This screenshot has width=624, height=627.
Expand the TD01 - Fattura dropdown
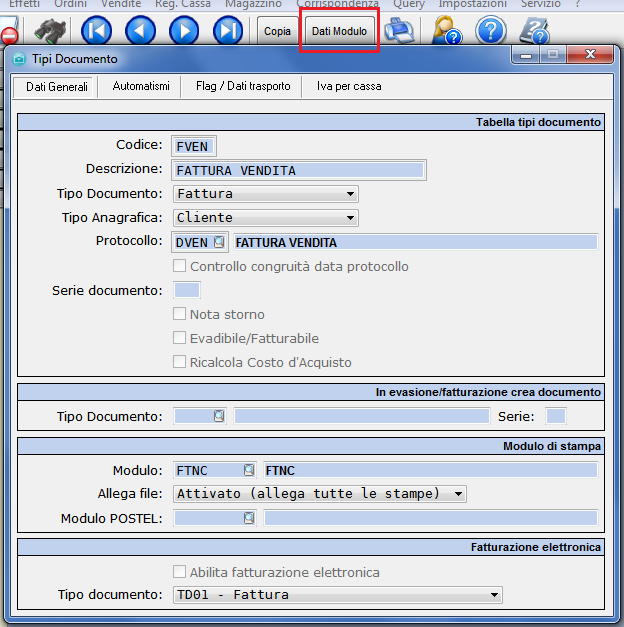493,595
